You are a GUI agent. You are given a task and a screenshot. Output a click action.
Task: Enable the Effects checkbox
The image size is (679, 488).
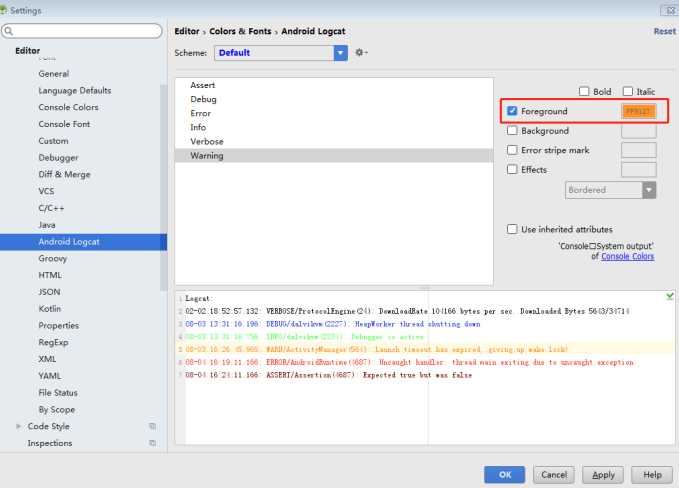[x=512, y=169]
